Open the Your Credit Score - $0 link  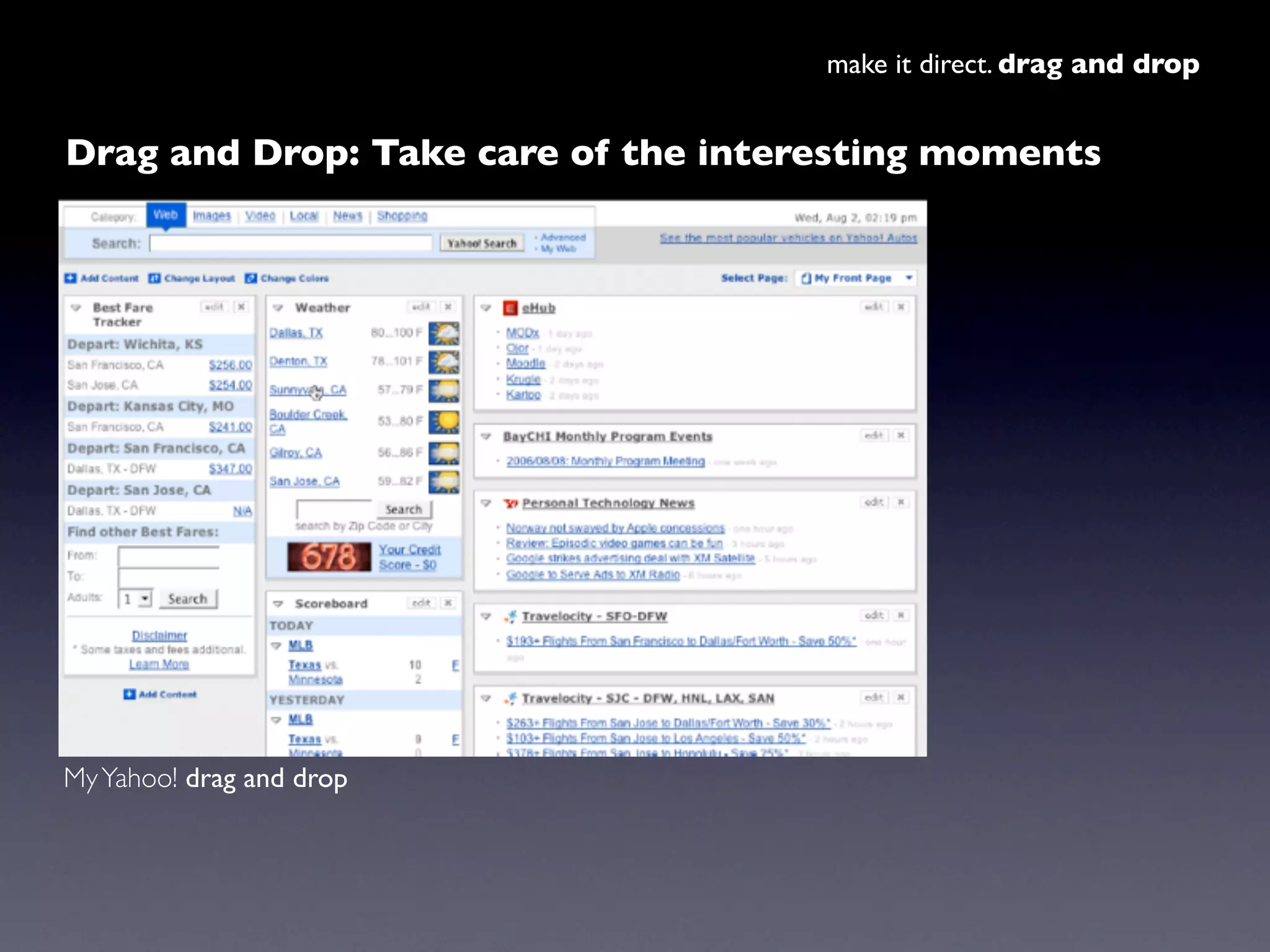point(409,557)
